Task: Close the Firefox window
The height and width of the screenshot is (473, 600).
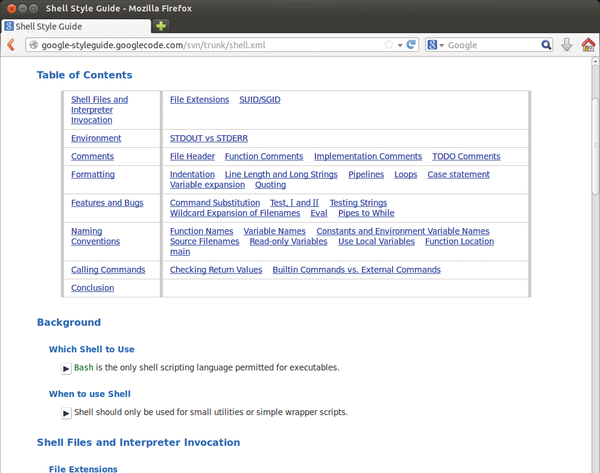Action: coord(11,8)
